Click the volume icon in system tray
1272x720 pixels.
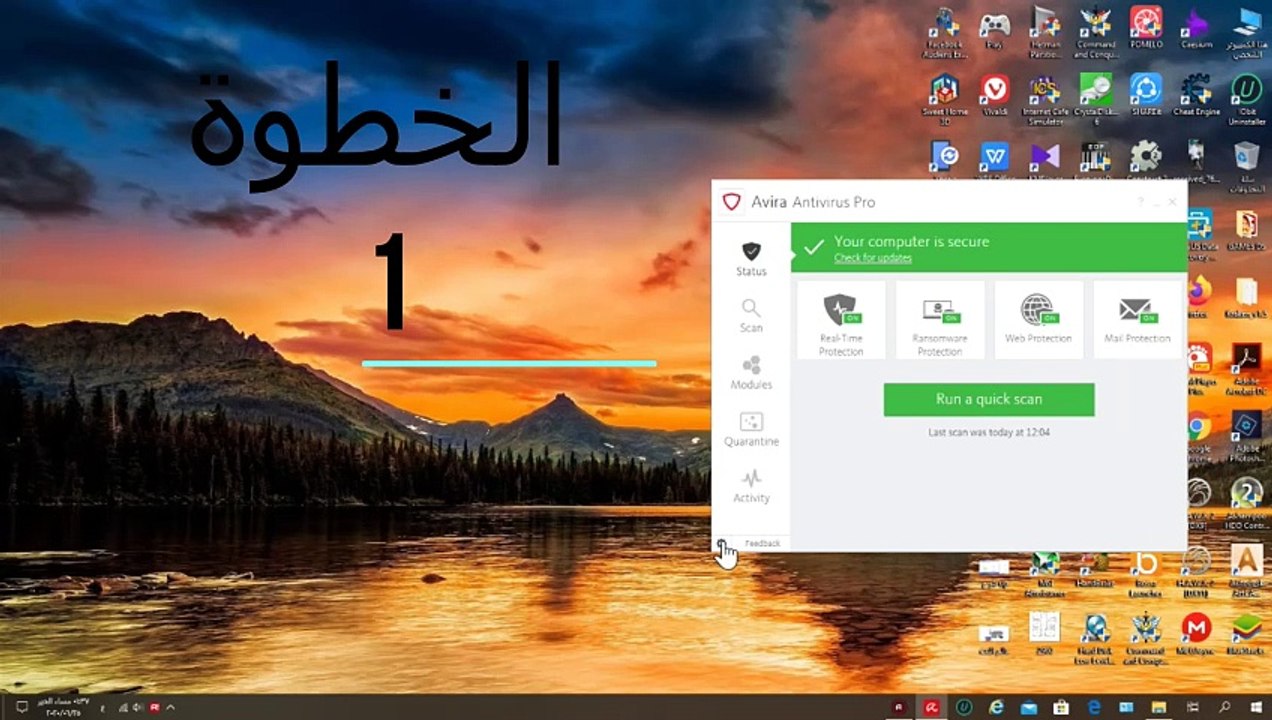tap(137, 707)
